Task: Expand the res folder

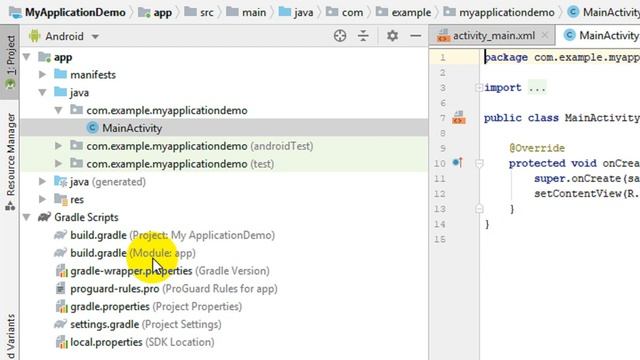Action: (42, 200)
